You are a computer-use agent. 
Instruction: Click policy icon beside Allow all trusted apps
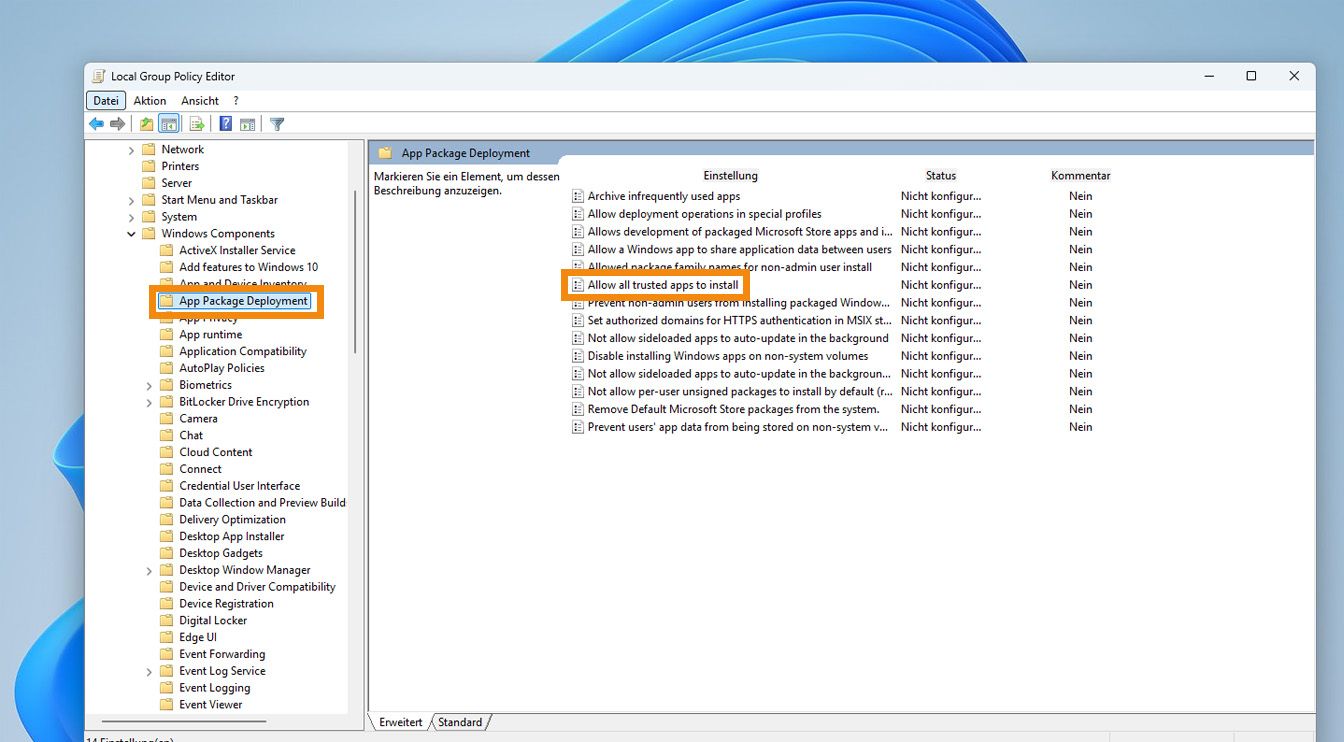point(577,285)
